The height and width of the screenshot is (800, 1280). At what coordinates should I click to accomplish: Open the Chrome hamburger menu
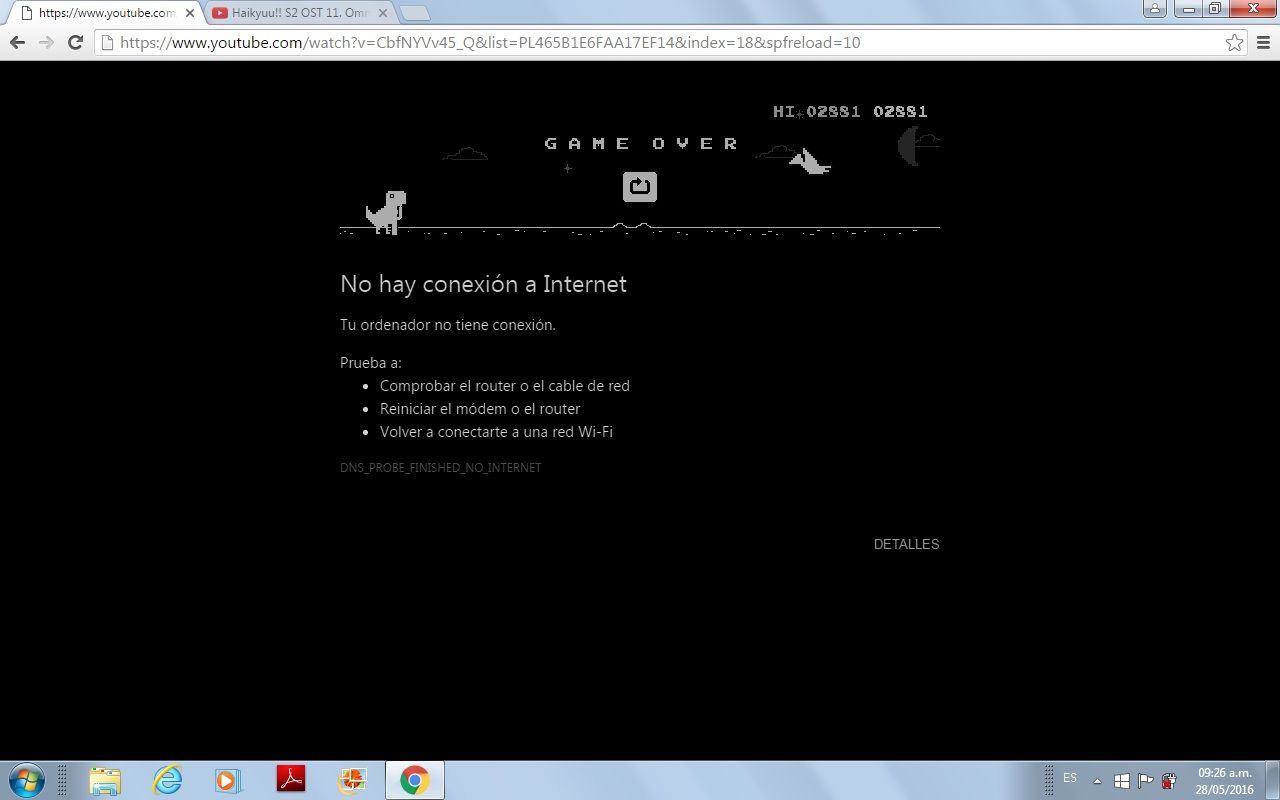click(1263, 42)
